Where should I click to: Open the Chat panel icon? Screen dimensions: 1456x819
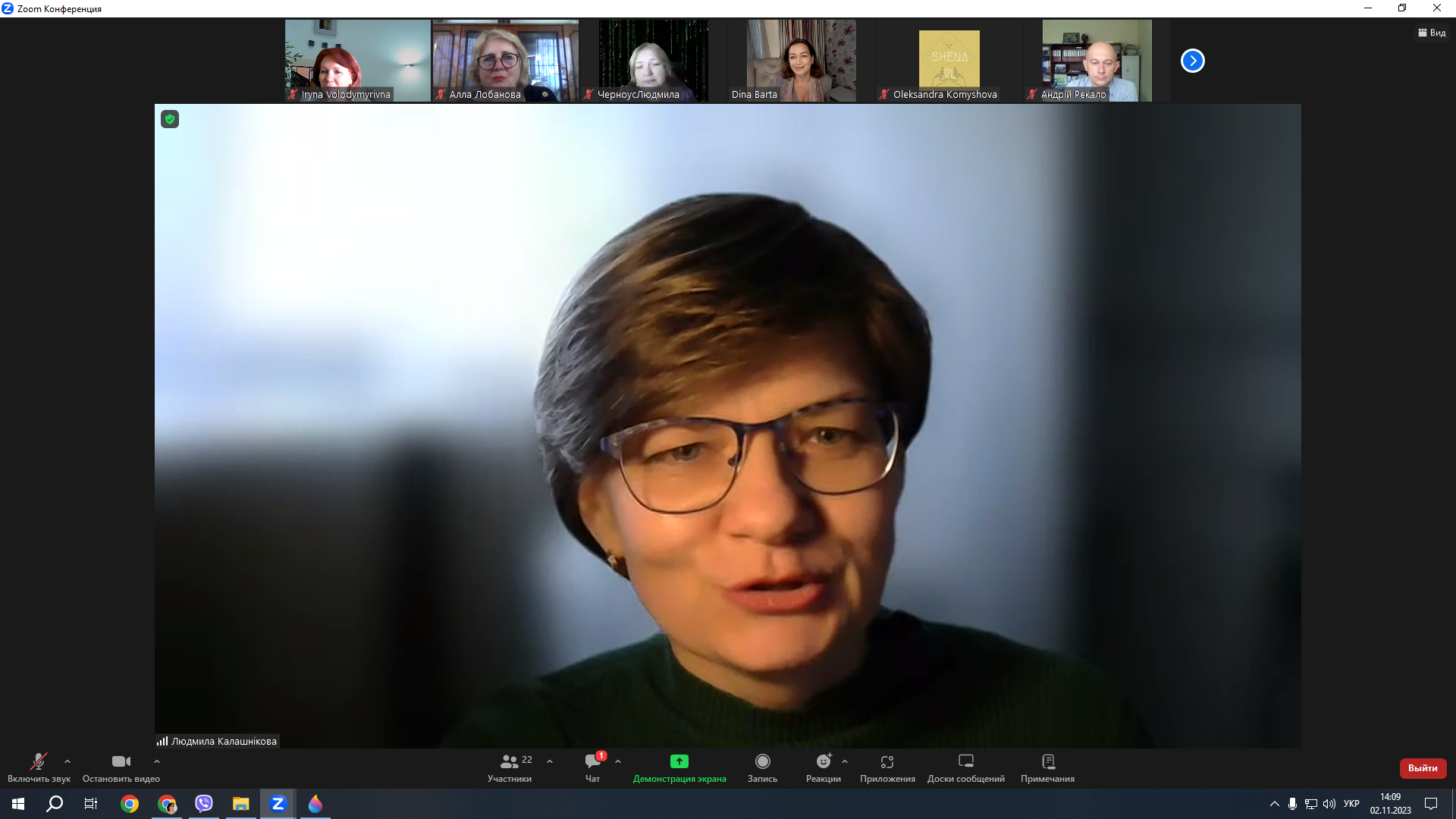[592, 761]
